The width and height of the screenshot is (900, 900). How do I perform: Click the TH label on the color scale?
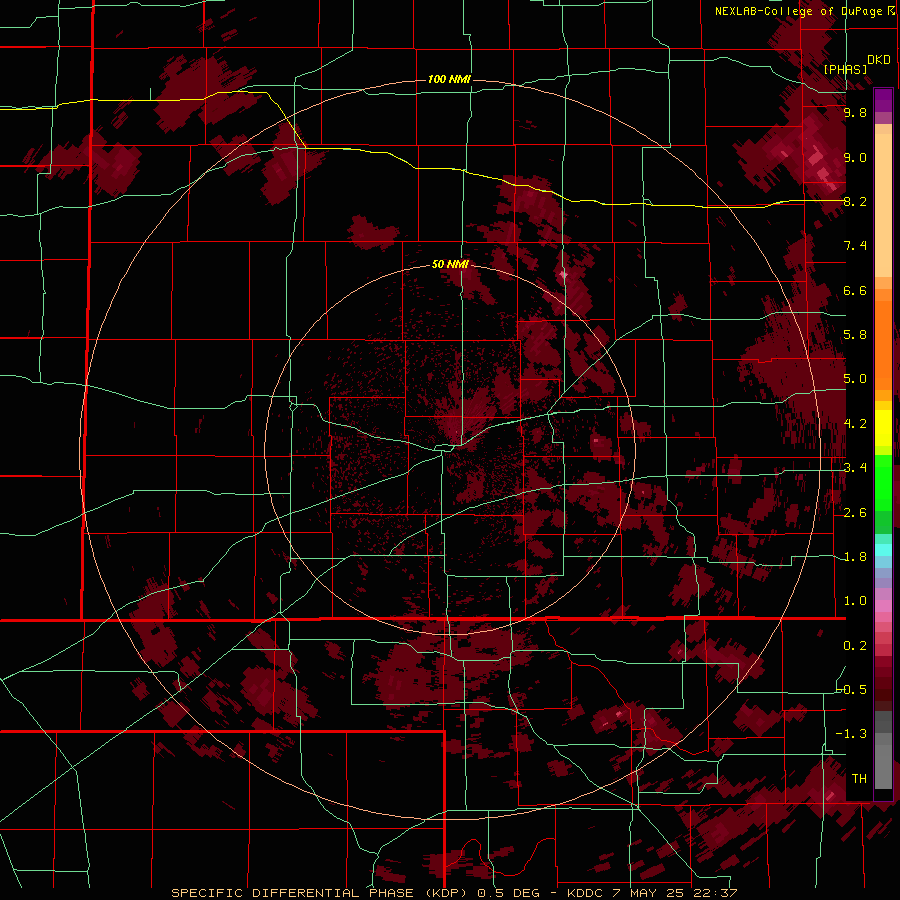pos(859,779)
